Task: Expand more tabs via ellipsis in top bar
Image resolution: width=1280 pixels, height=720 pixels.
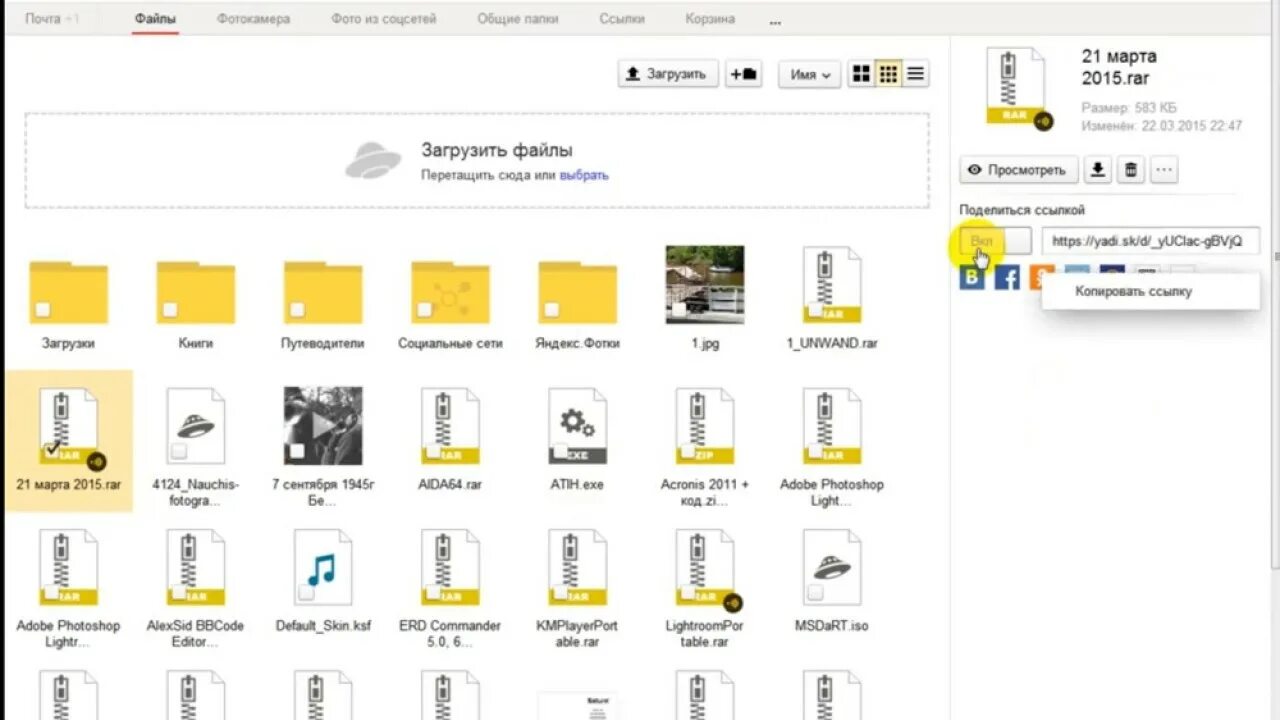Action: (775, 21)
